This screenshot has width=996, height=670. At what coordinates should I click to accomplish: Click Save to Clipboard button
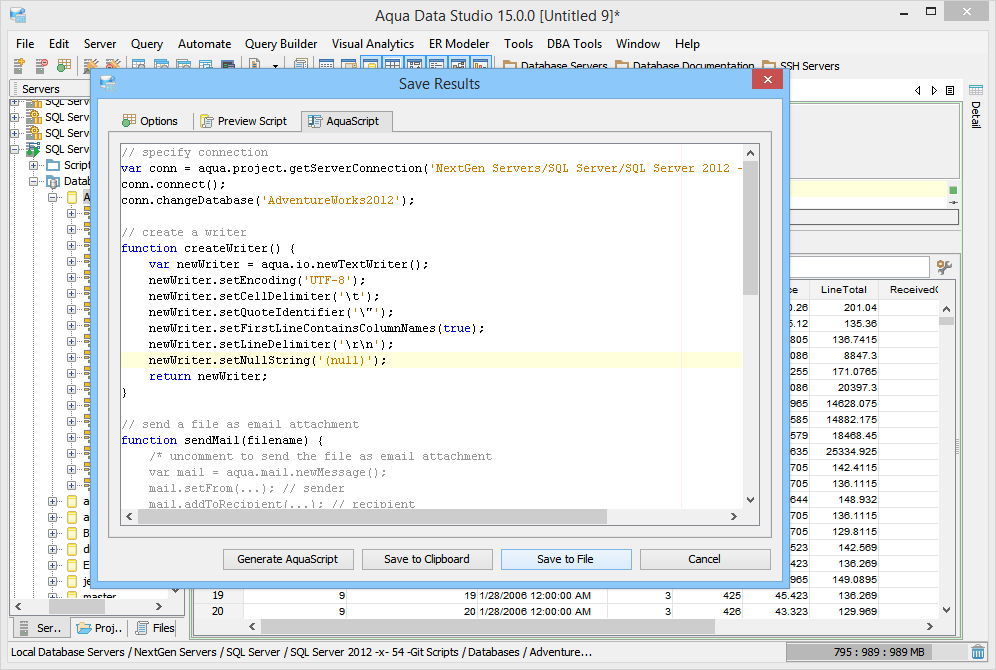427,559
